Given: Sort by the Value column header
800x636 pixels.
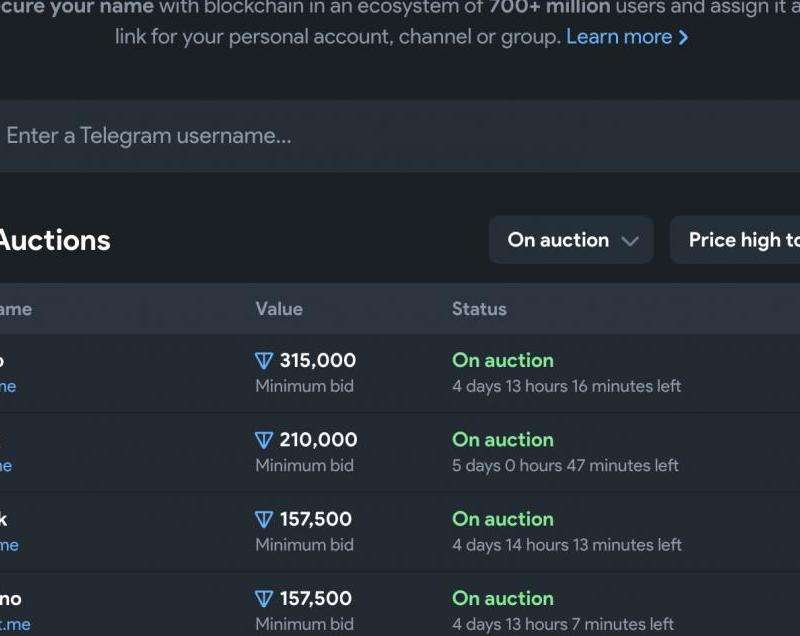Looking at the screenshot, I should tap(279, 309).
